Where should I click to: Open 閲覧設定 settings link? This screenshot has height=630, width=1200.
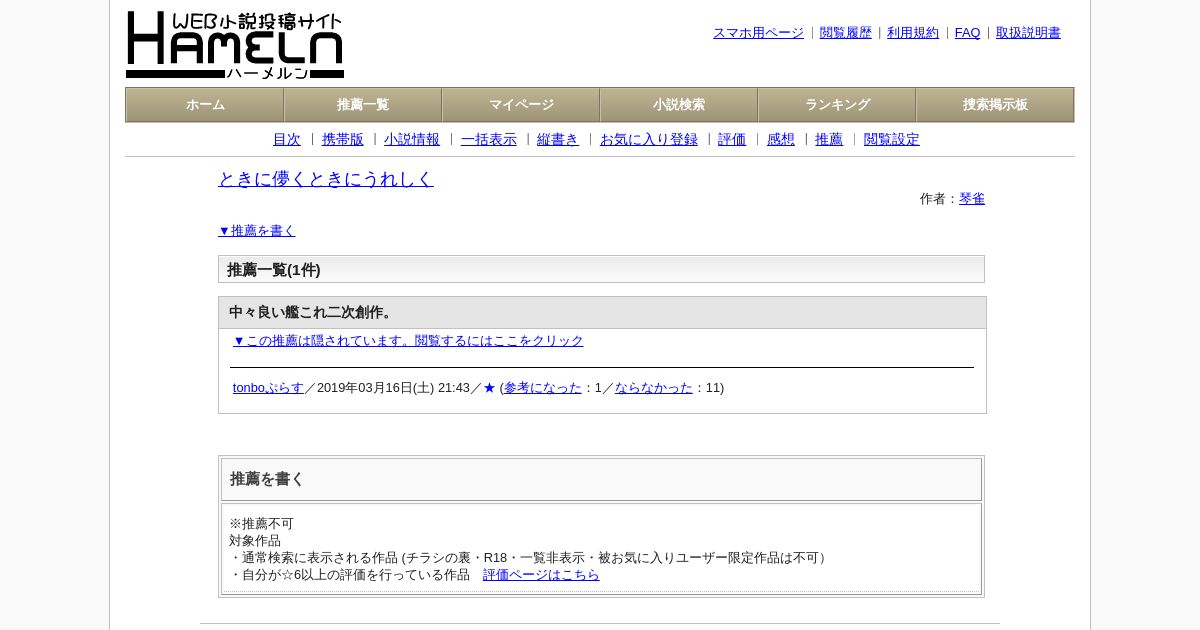[892, 140]
